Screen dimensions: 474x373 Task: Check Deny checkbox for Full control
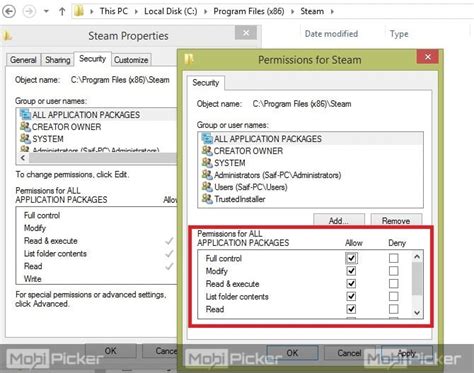pos(393,258)
